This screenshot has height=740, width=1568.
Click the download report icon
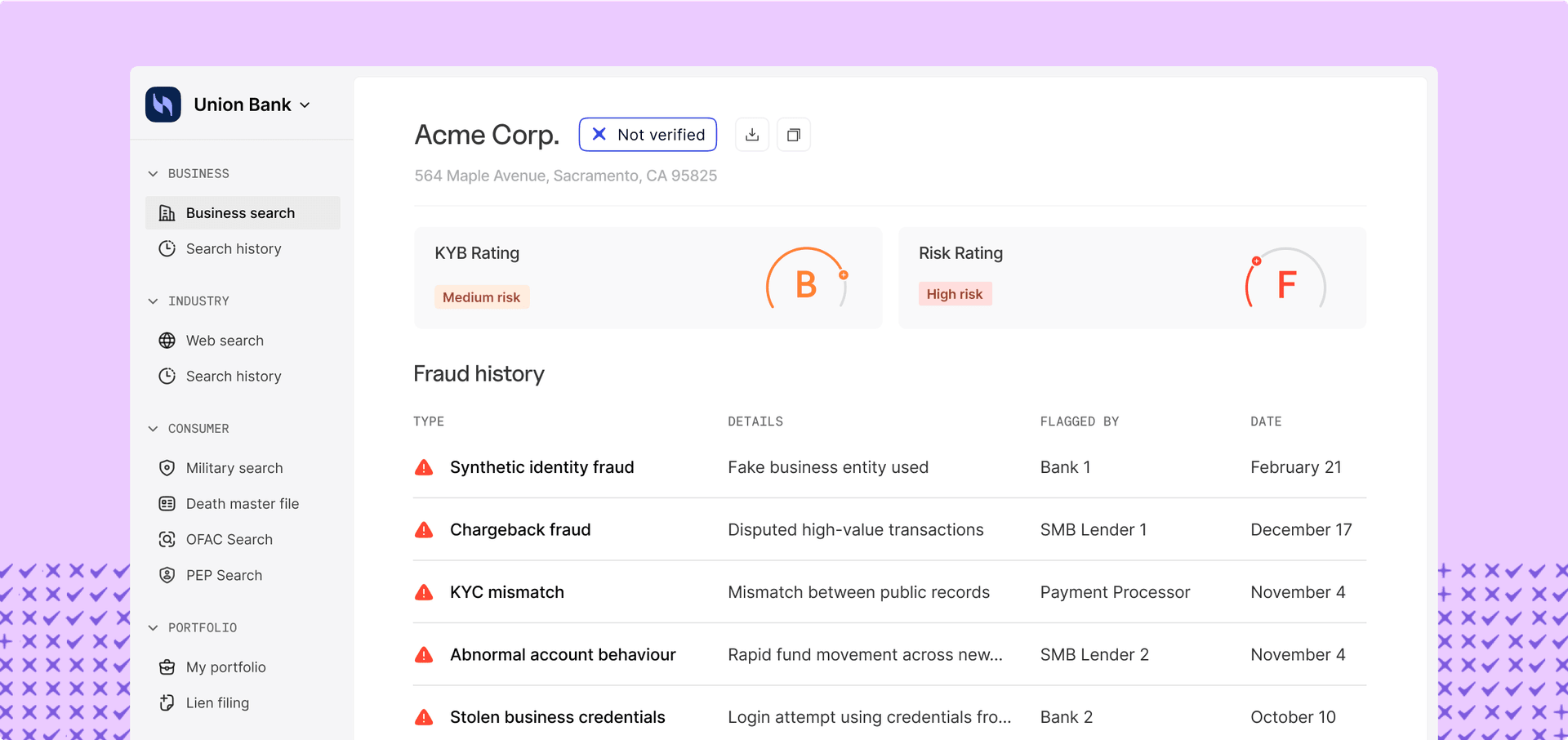751,134
